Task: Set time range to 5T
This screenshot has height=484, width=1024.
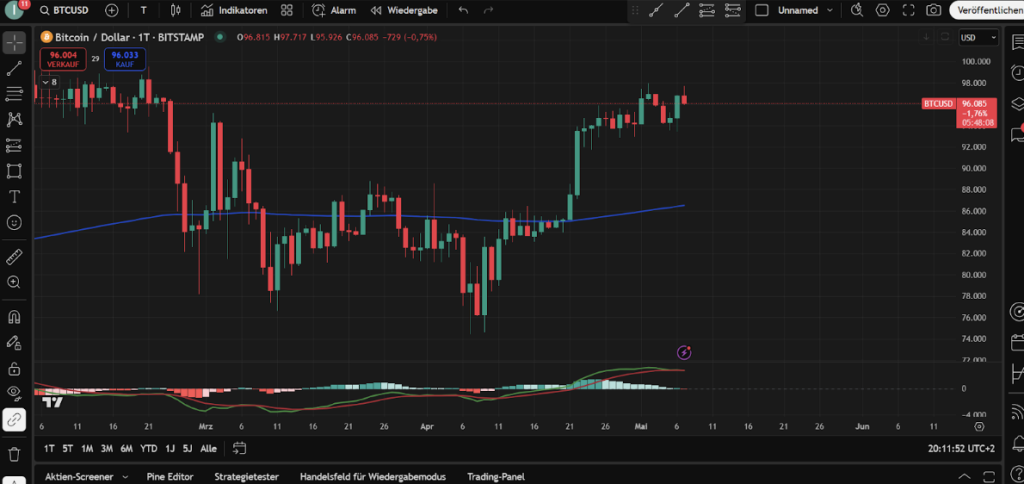Action: point(68,449)
